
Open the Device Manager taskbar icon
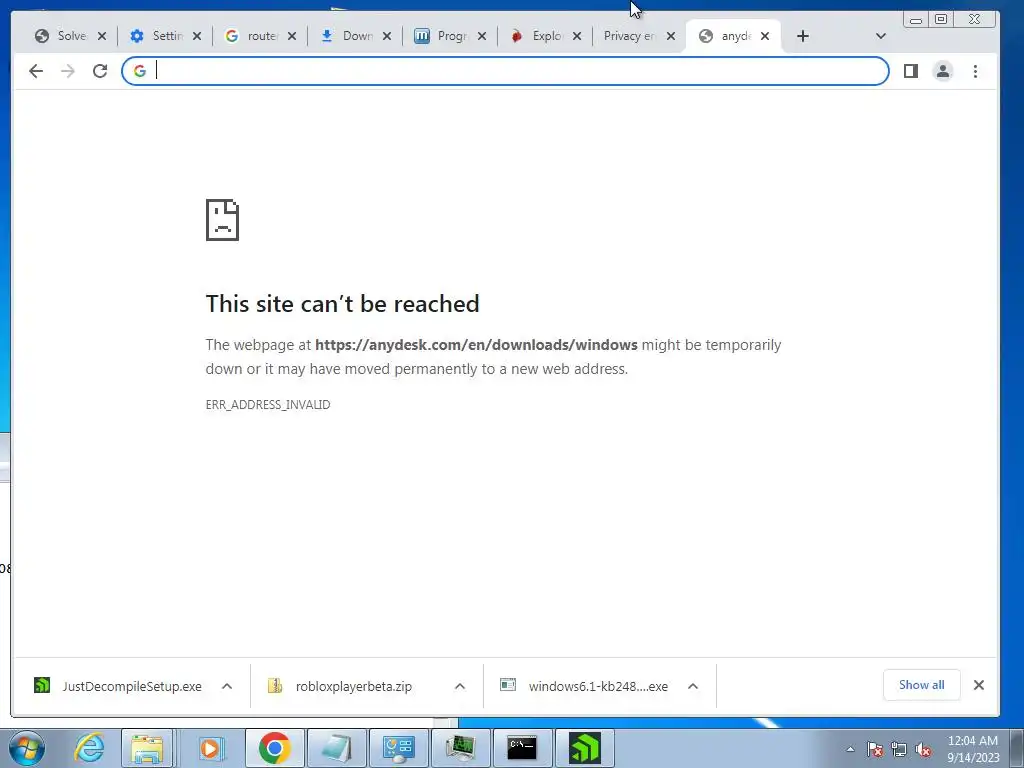460,748
